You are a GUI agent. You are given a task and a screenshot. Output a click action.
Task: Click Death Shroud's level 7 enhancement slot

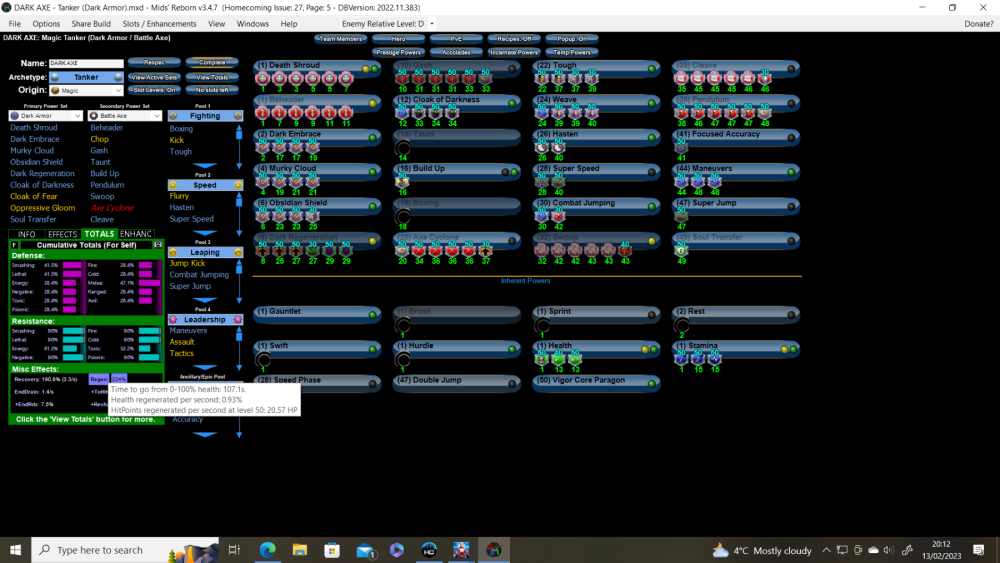click(346, 78)
